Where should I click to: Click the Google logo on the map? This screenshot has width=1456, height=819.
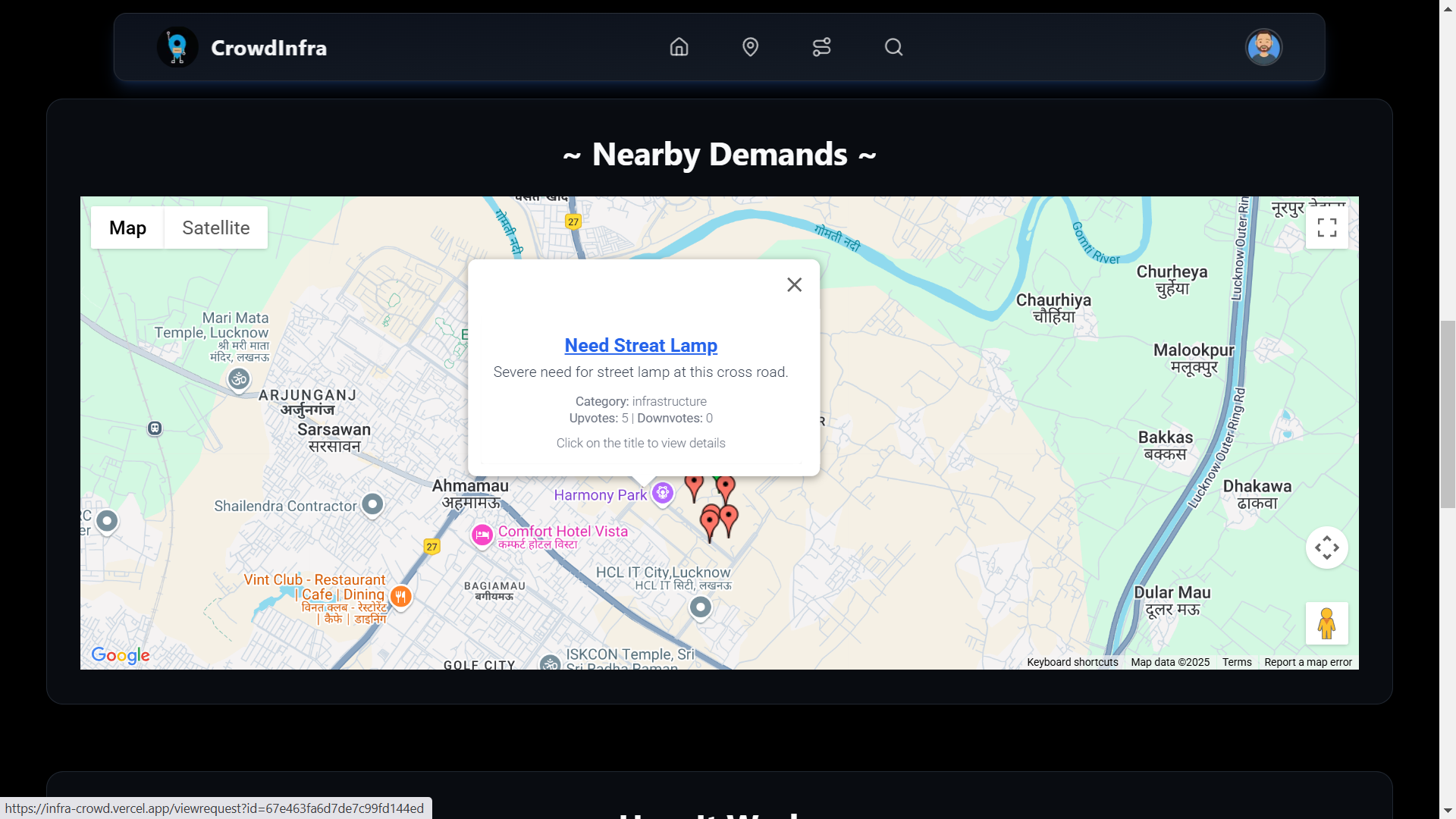click(x=121, y=655)
